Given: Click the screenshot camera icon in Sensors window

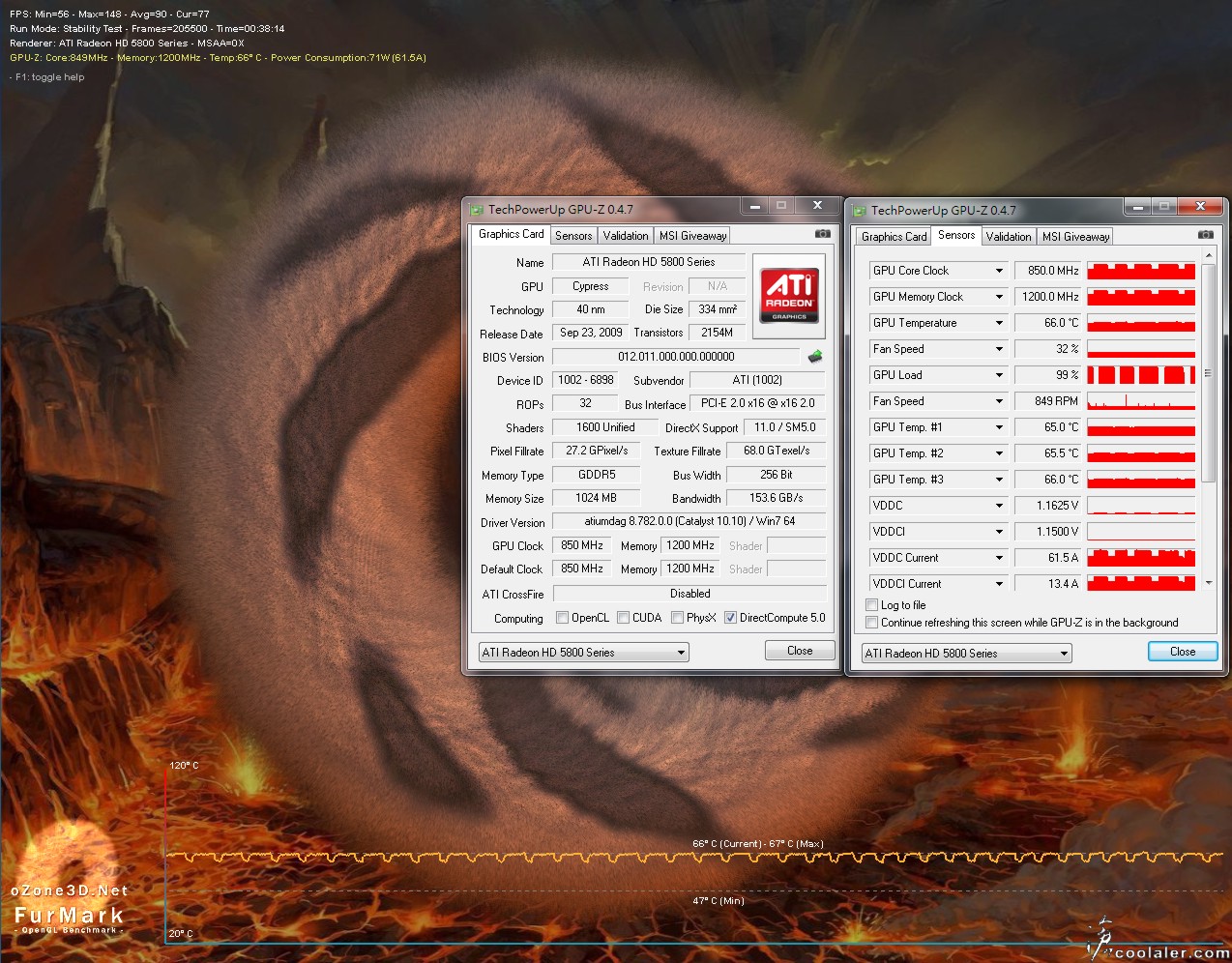Looking at the screenshot, I should pos(1205,235).
